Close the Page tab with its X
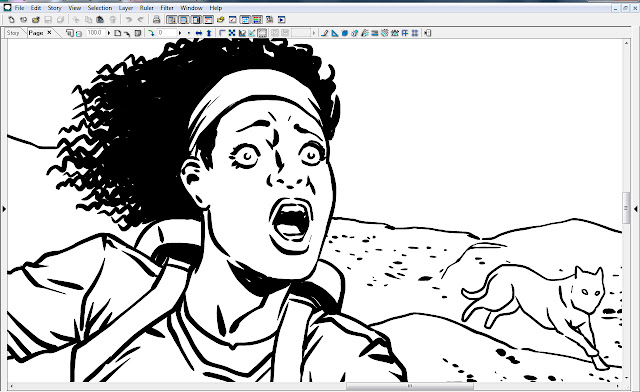This screenshot has height=392, width=640. coord(49,33)
